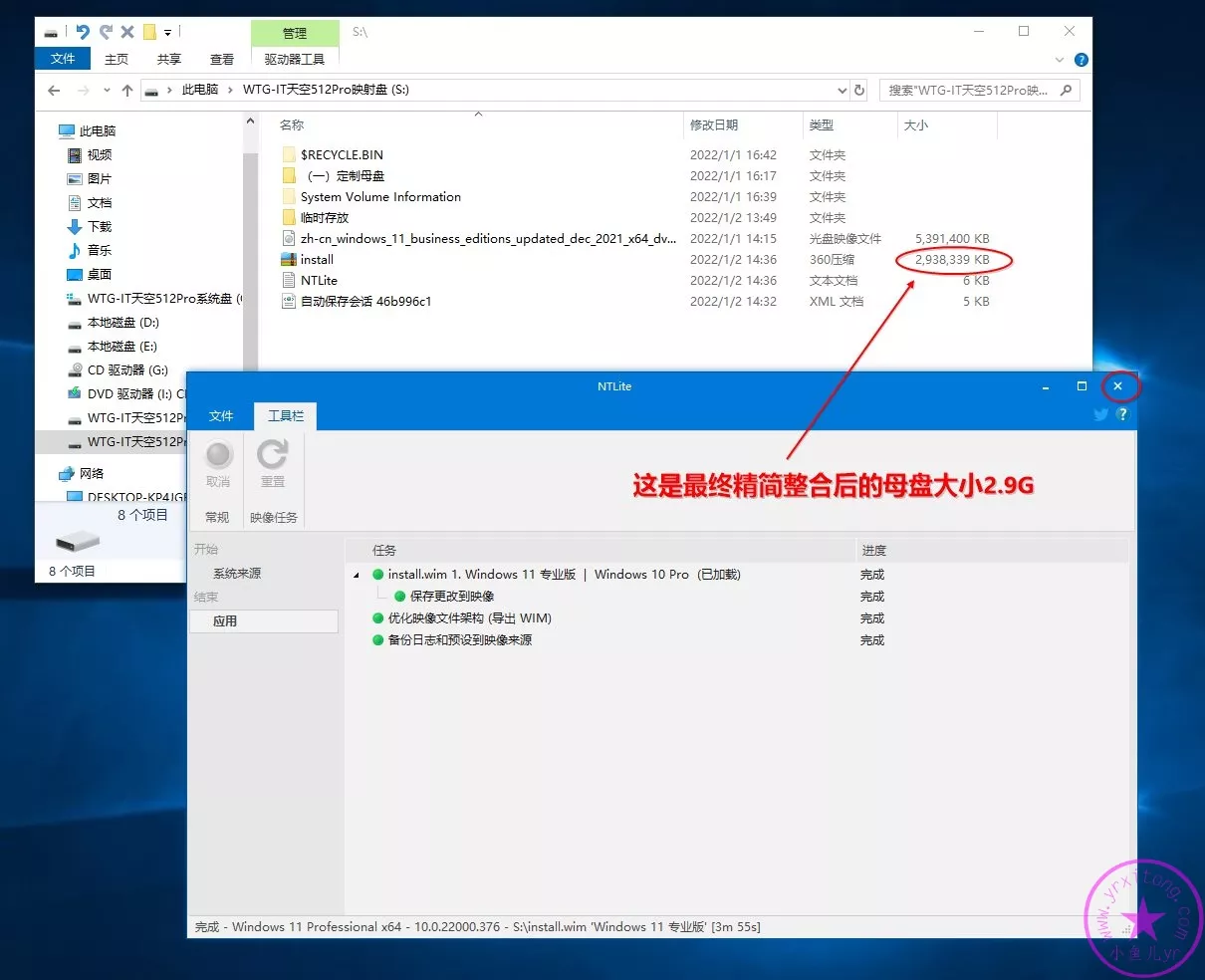Collapse the install.wim task tree node

[x=357, y=575]
